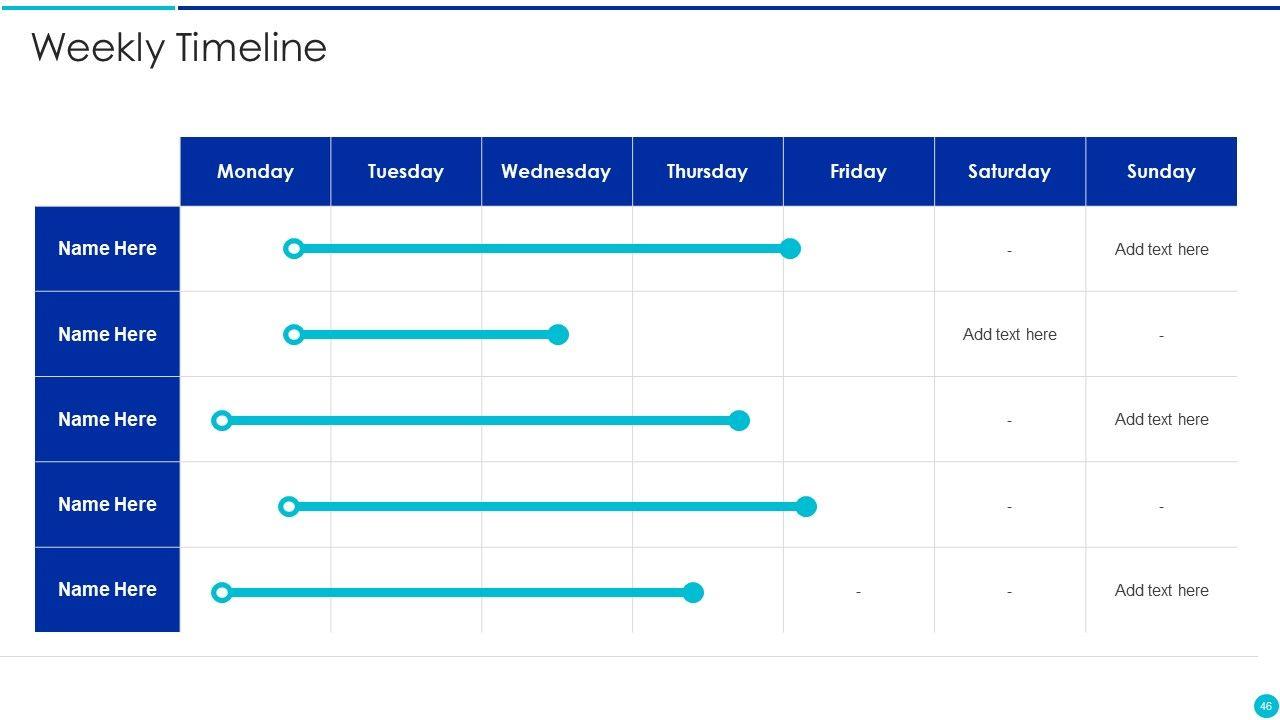The image size is (1280, 720).
Task: Click the Friday column header
Action: click(858, 171)
